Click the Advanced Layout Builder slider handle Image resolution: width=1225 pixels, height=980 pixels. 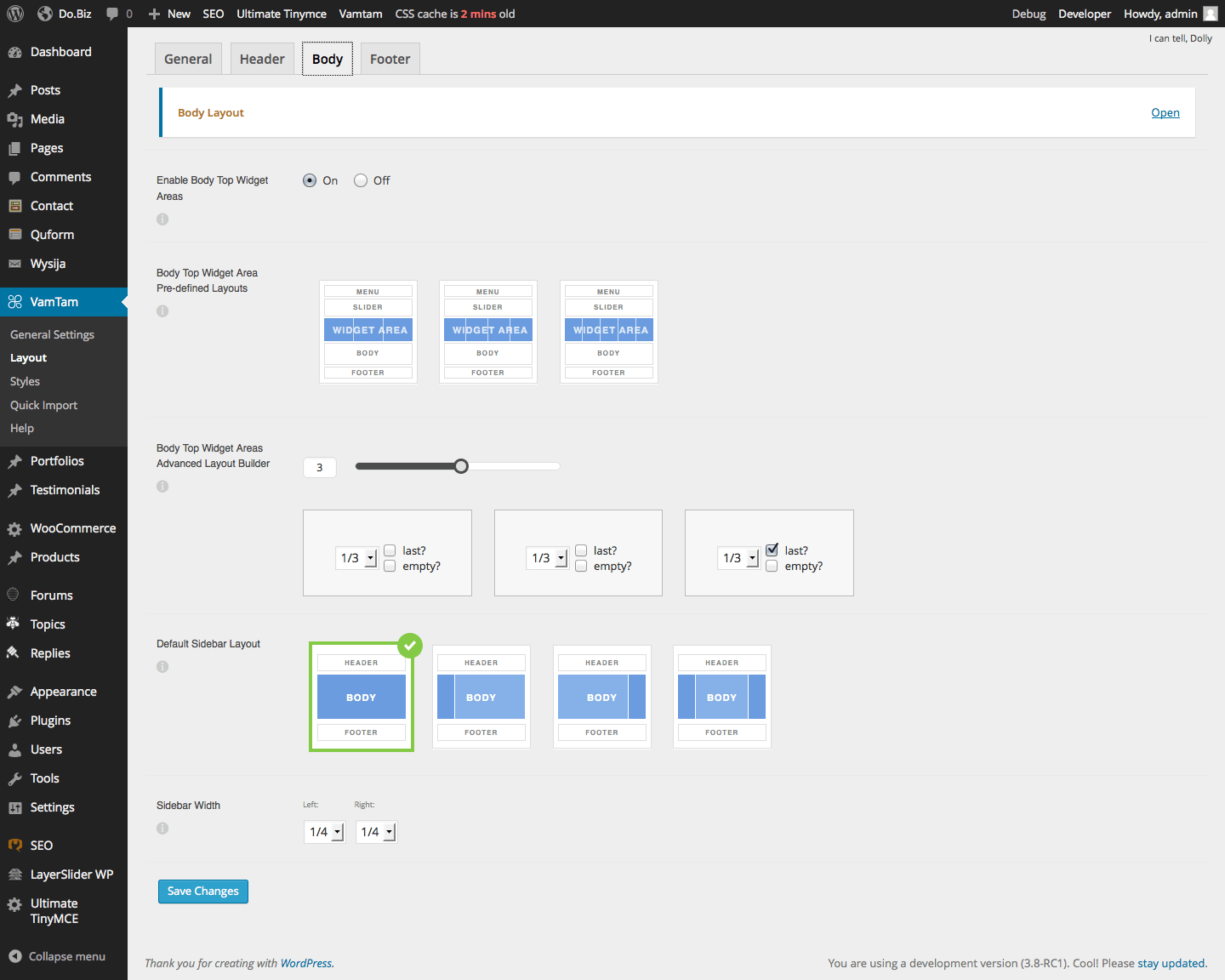pyautogui.click(x=461, y=466)
